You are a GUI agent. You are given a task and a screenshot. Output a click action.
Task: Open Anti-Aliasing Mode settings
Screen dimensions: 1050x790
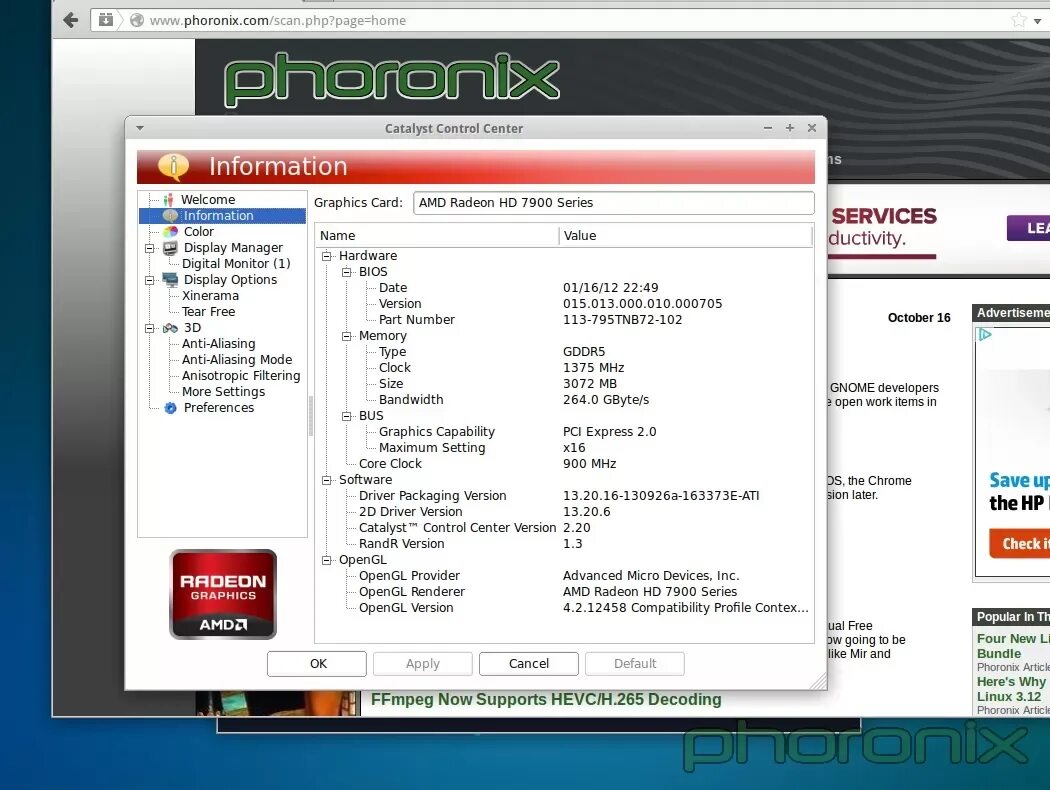(237, 360)
